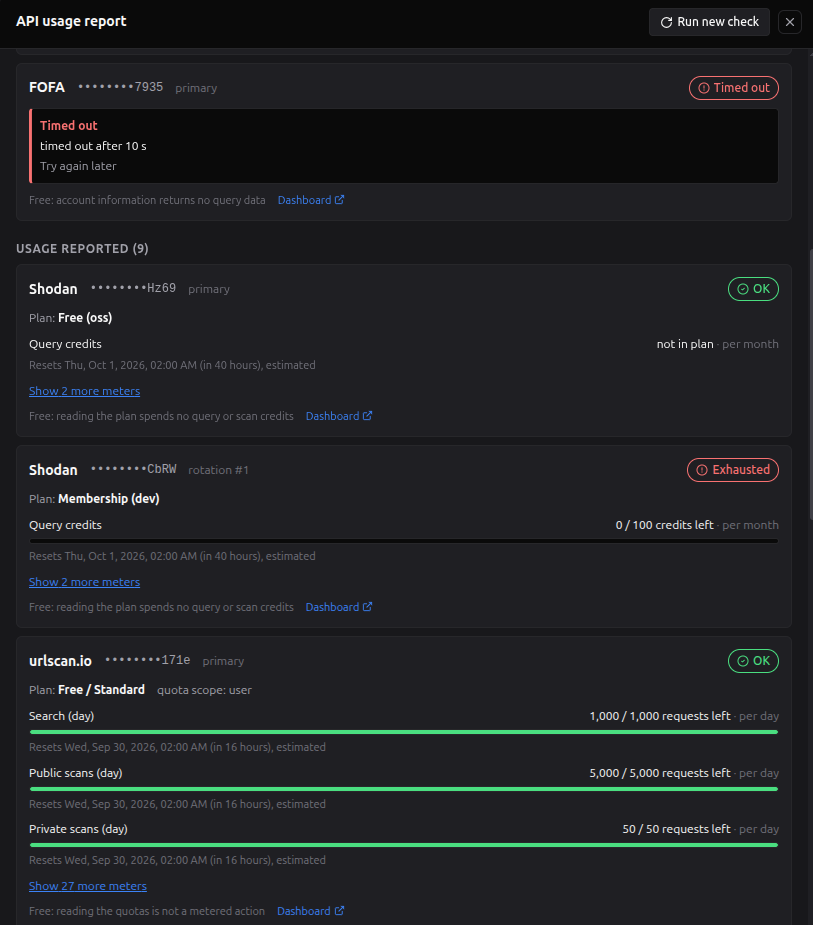Click the FOFA provider name
Screen dimensions: 813x925
(x=47, y=87)
